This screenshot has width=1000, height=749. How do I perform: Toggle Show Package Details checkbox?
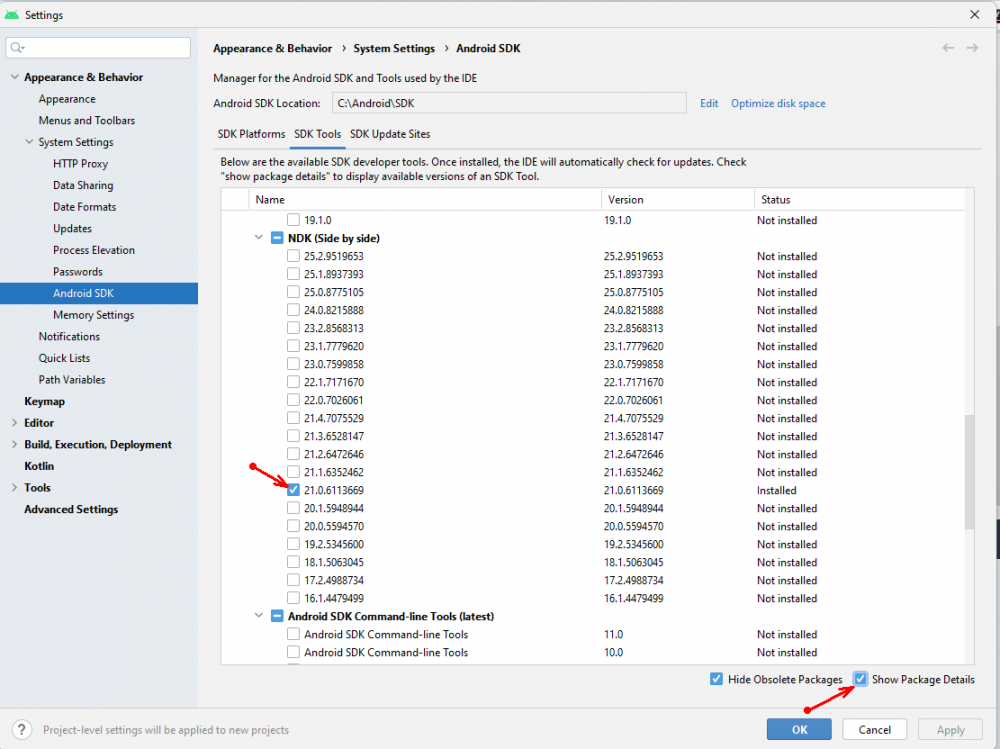pos(860,679)
